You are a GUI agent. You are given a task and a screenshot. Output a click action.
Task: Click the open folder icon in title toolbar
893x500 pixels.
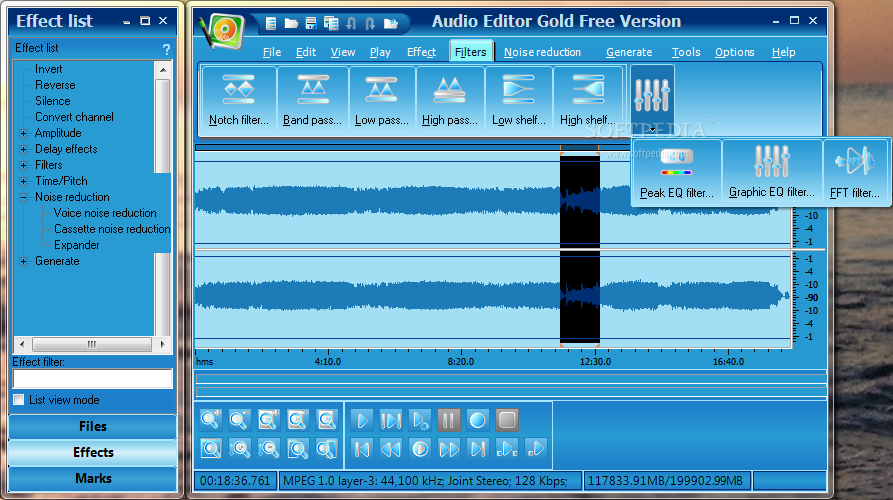(x=291, y=23)
